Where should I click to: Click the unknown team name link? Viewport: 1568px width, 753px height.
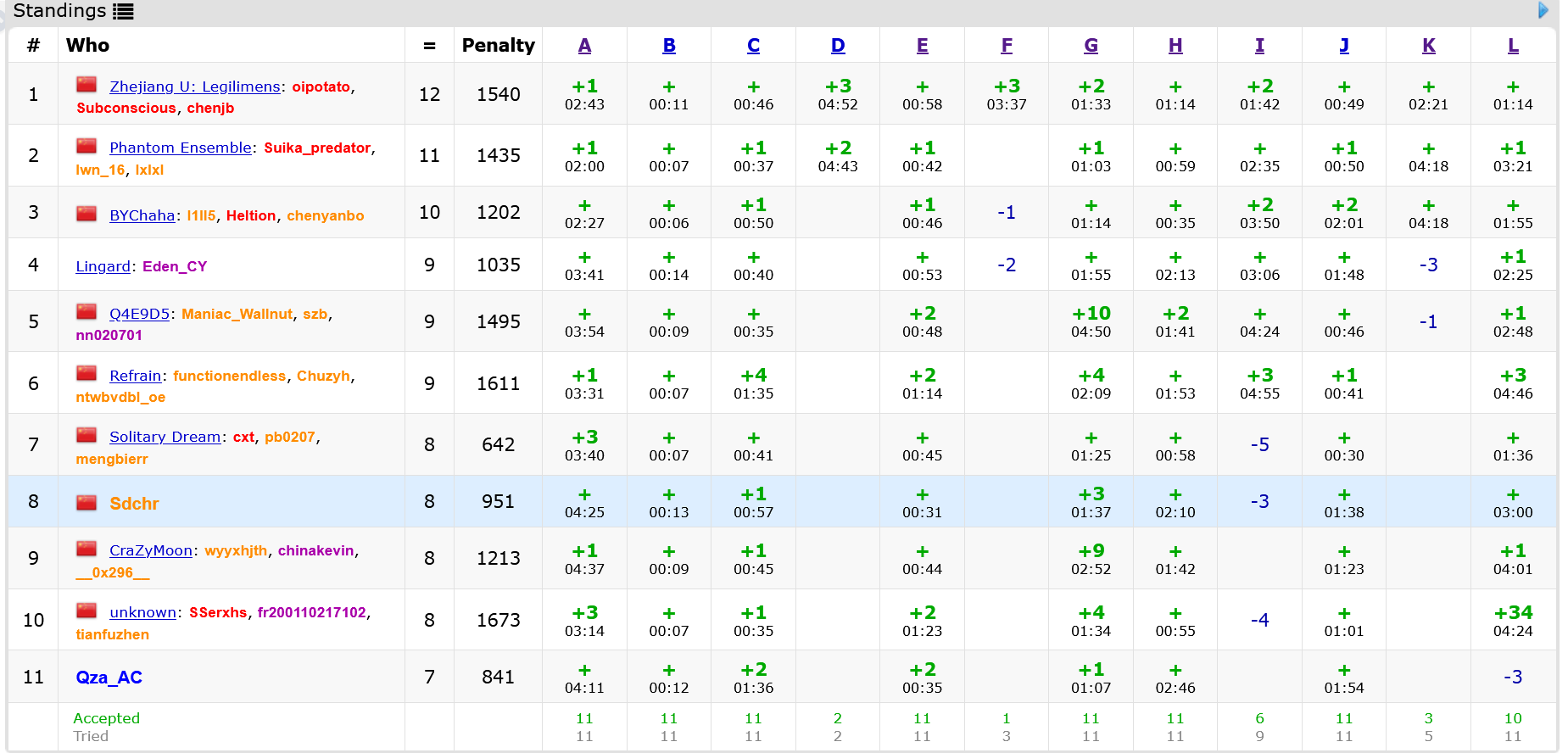tap(142, 612)
